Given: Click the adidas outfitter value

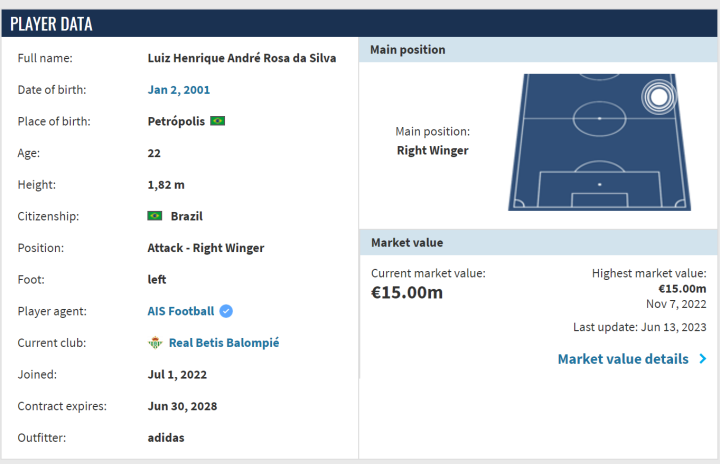Looking at the screenshot, I should (x=166, y=437).
